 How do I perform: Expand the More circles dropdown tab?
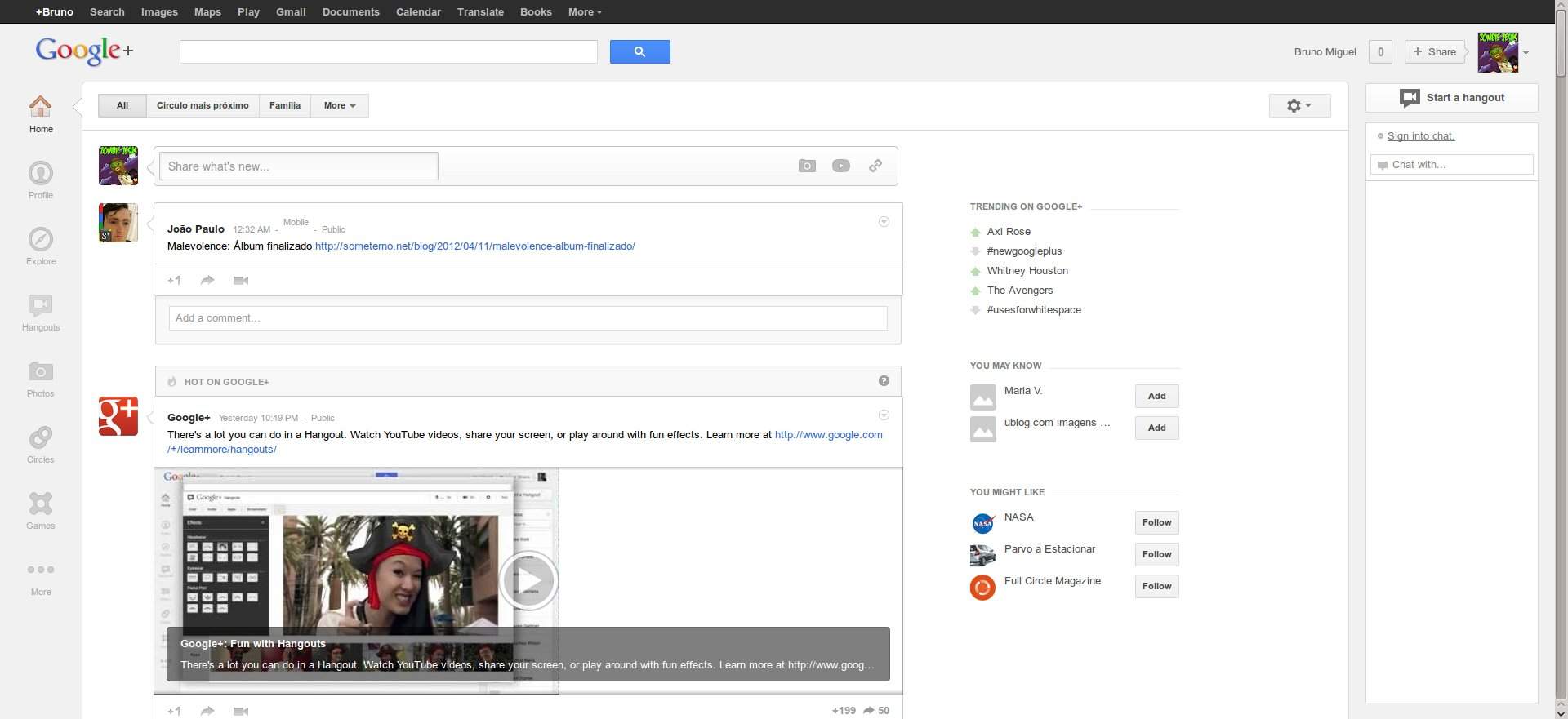coord(340,105)
